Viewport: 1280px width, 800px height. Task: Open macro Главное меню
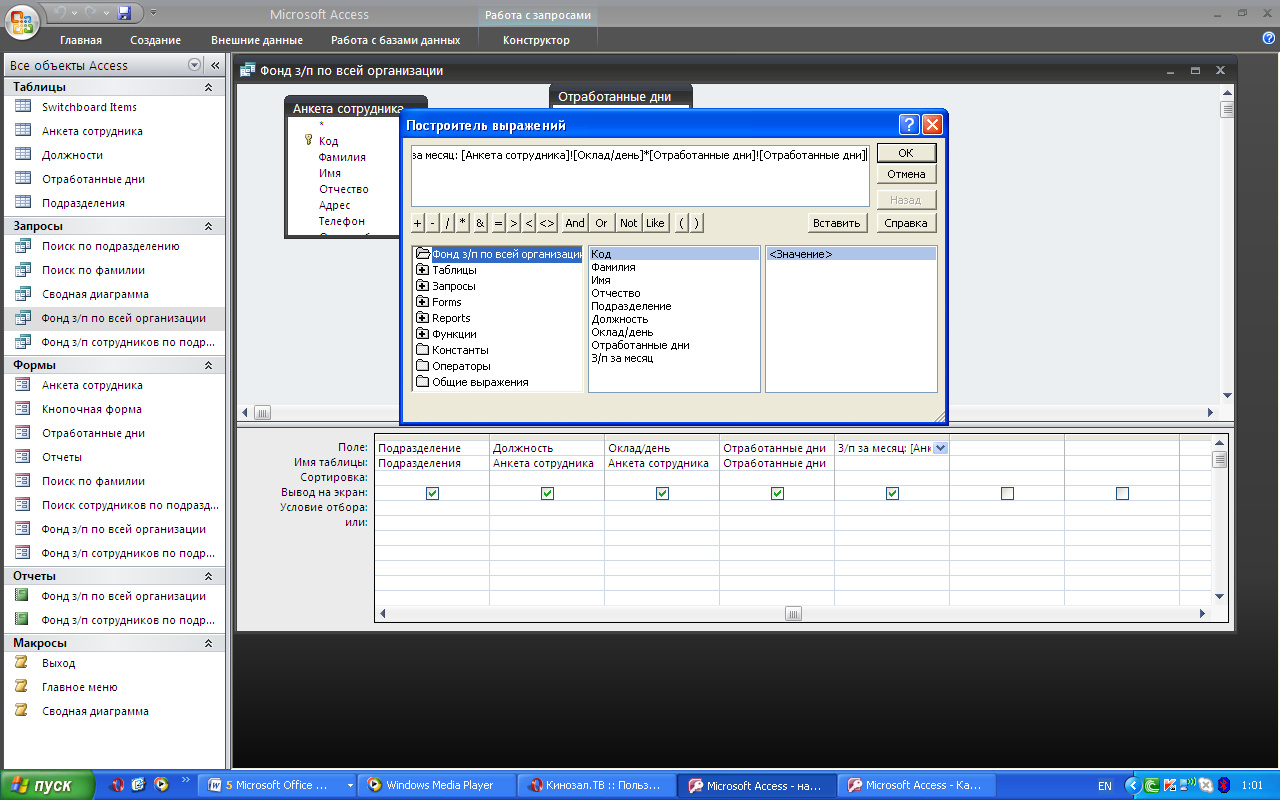click(x=80, y=687)
